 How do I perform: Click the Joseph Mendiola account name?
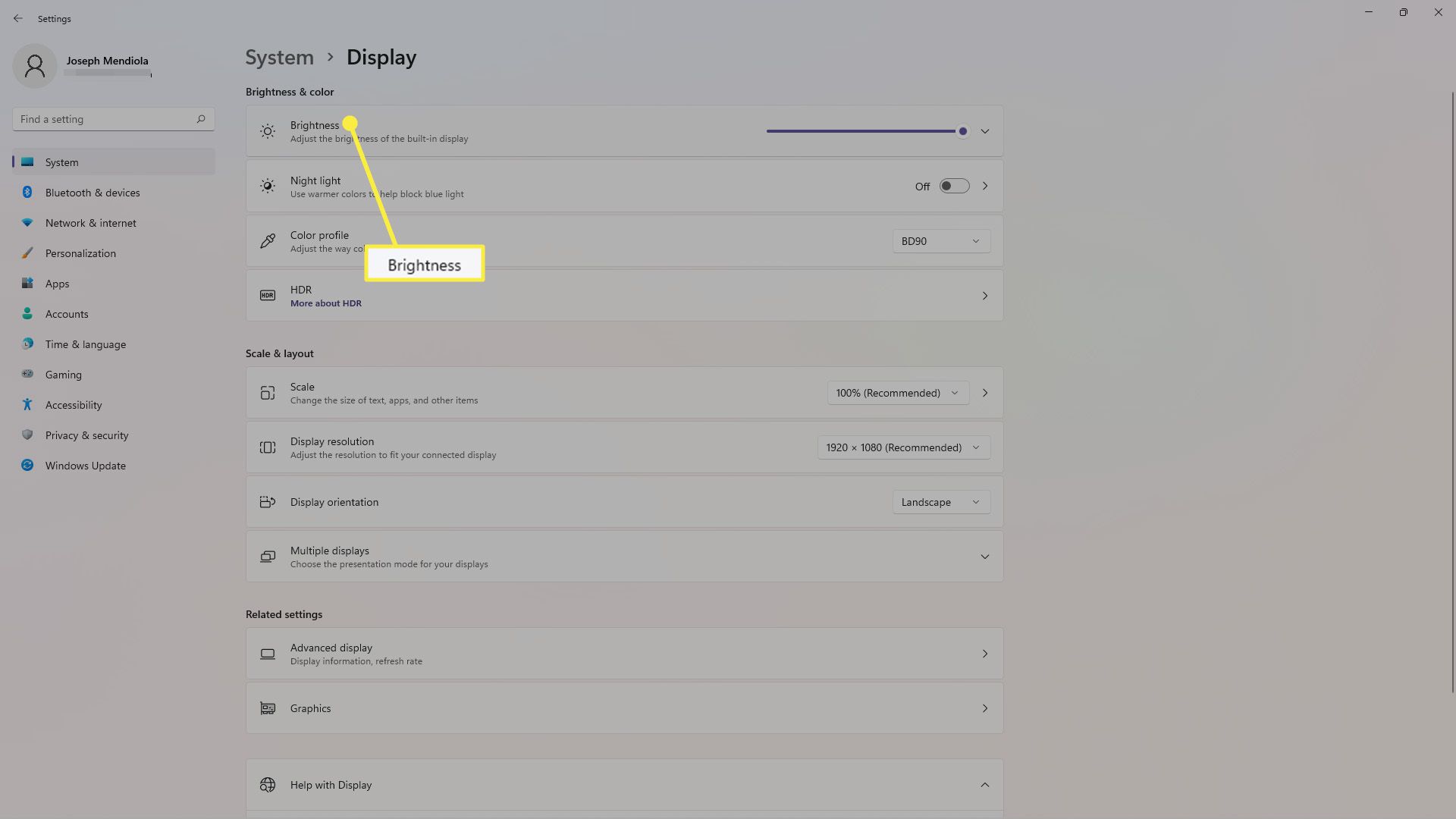[107, 61]
